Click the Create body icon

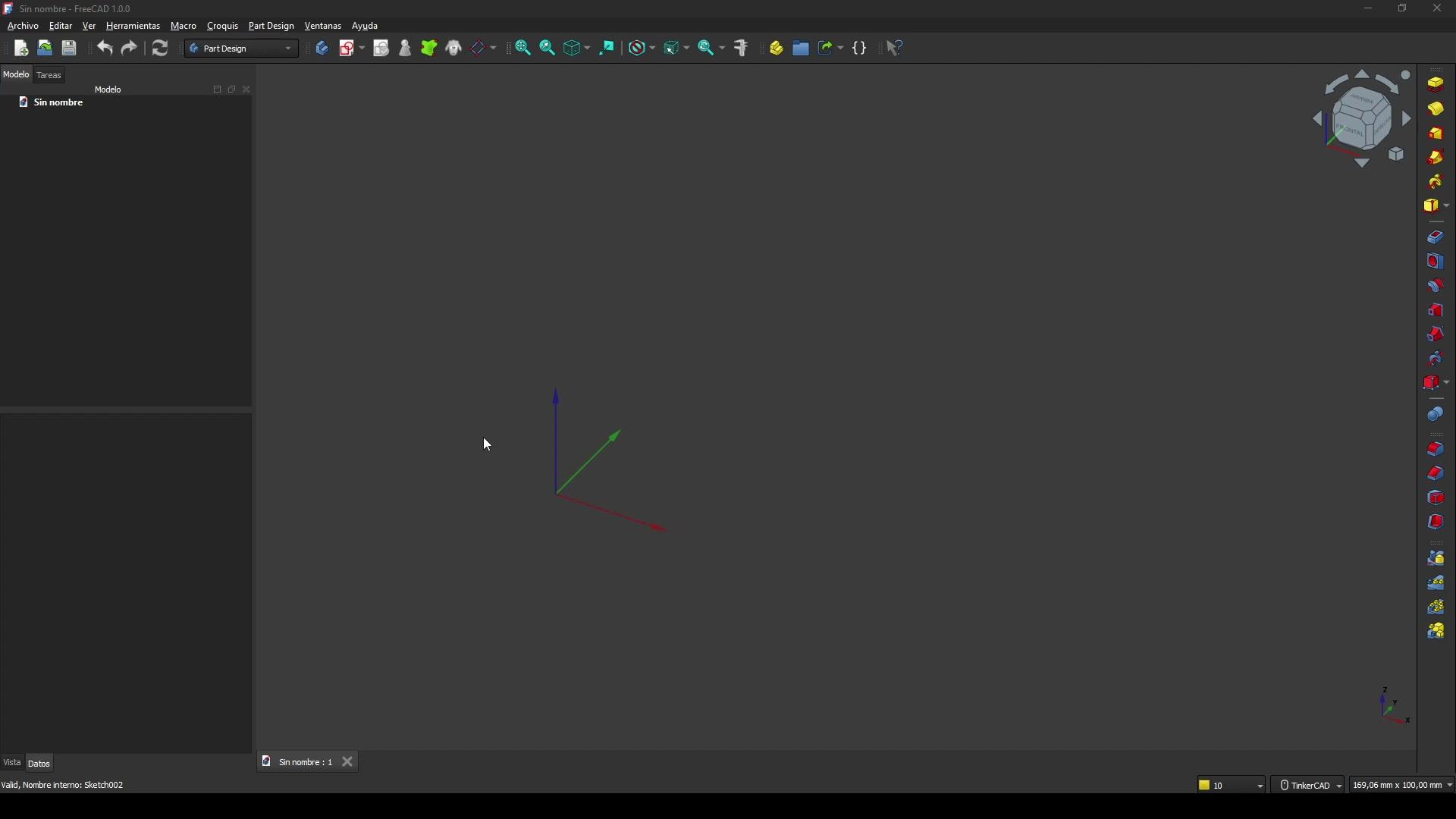click(323, 49)
